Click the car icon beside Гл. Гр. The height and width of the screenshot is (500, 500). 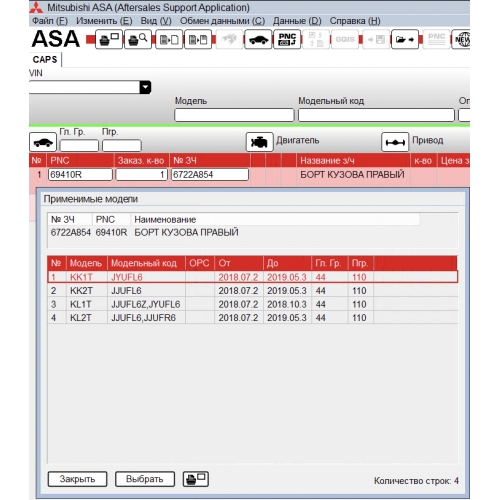(x=43, y=142)
